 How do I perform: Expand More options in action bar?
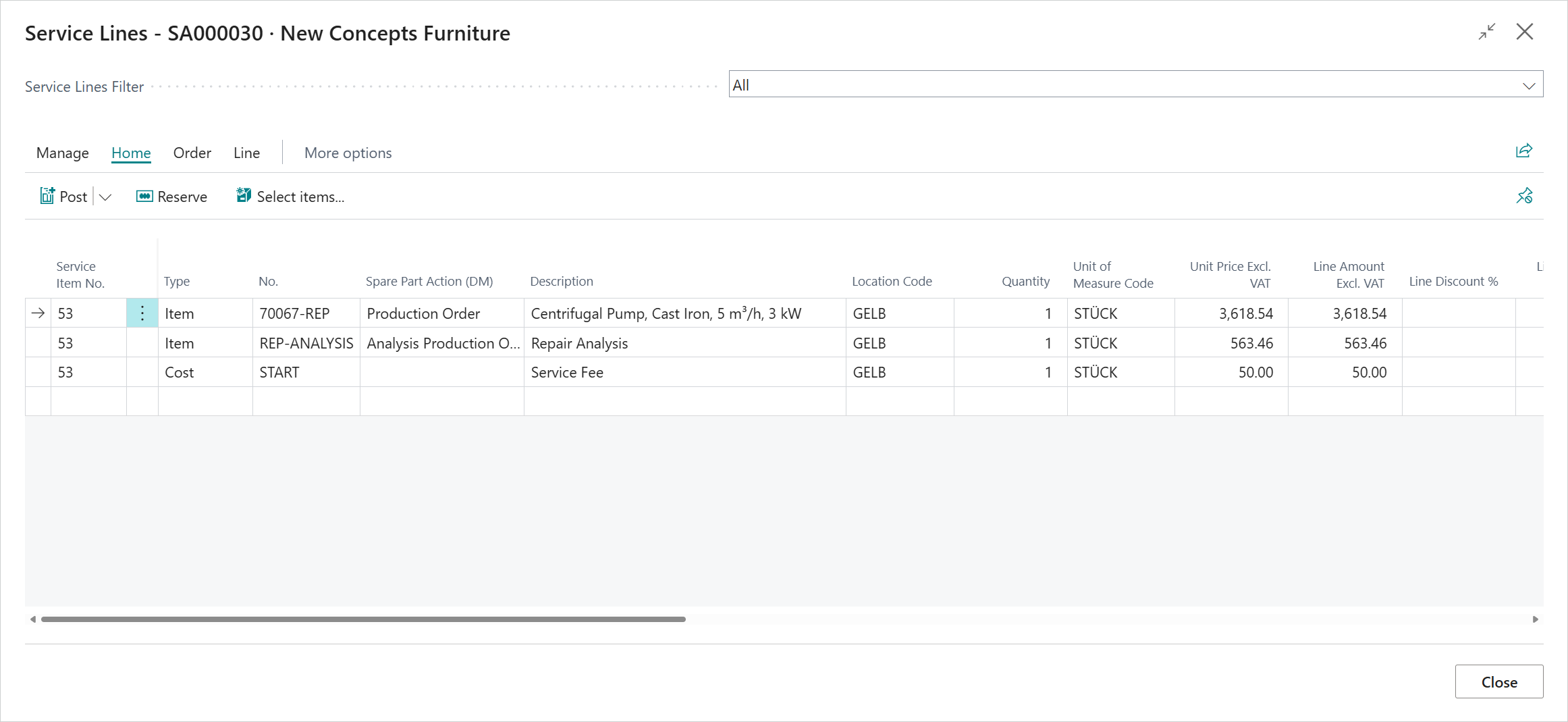(348, 153)
